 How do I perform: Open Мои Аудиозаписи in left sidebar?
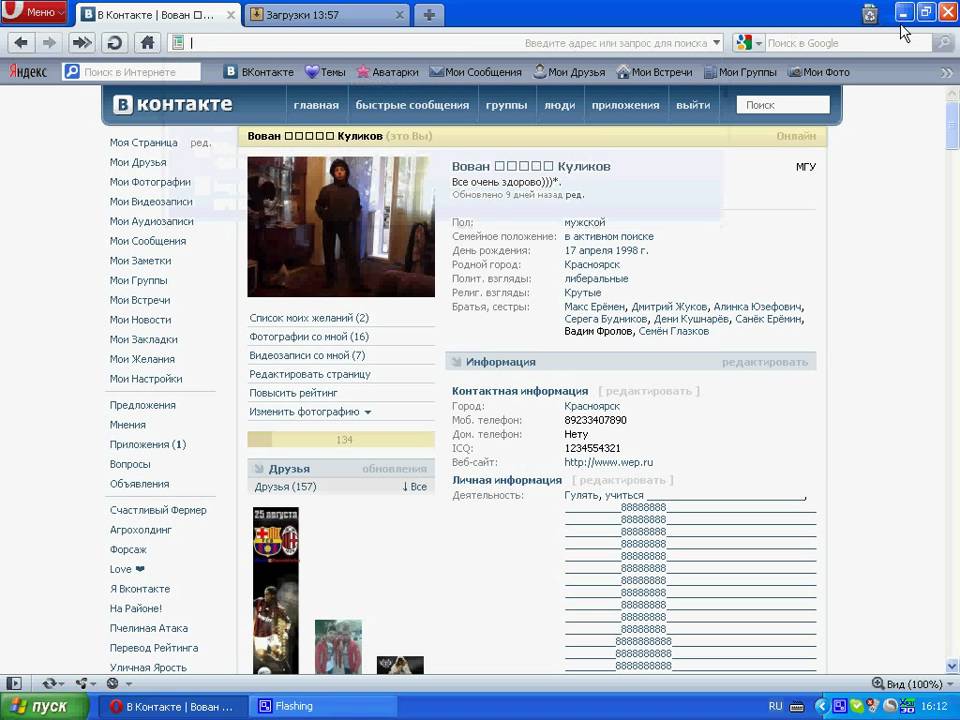(x=151, y=221)
